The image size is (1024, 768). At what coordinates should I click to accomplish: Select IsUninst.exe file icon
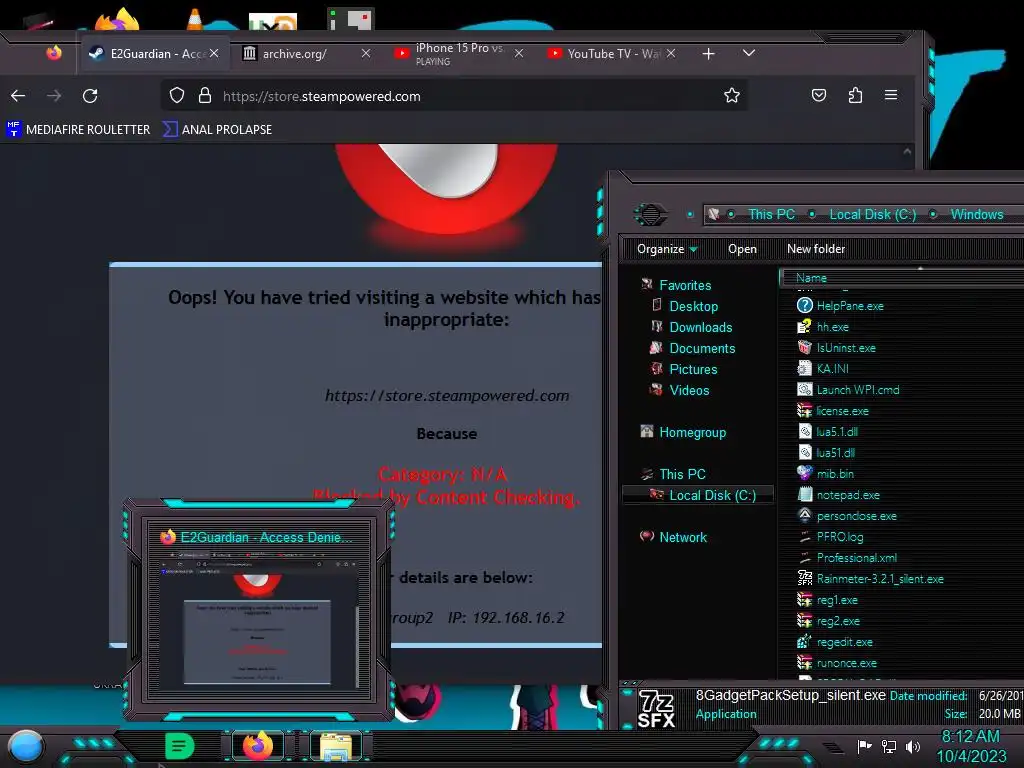pos(805,347)
